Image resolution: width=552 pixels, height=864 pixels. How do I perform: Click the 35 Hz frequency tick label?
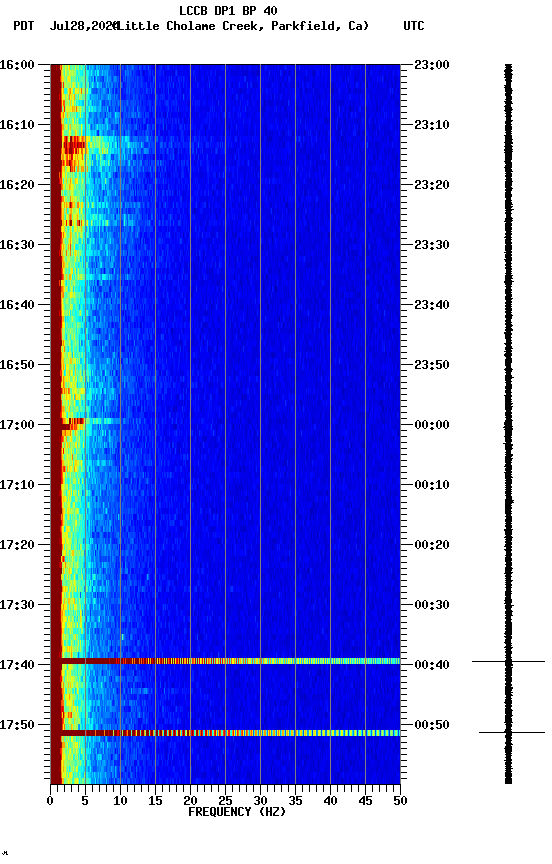pos(295,801)
